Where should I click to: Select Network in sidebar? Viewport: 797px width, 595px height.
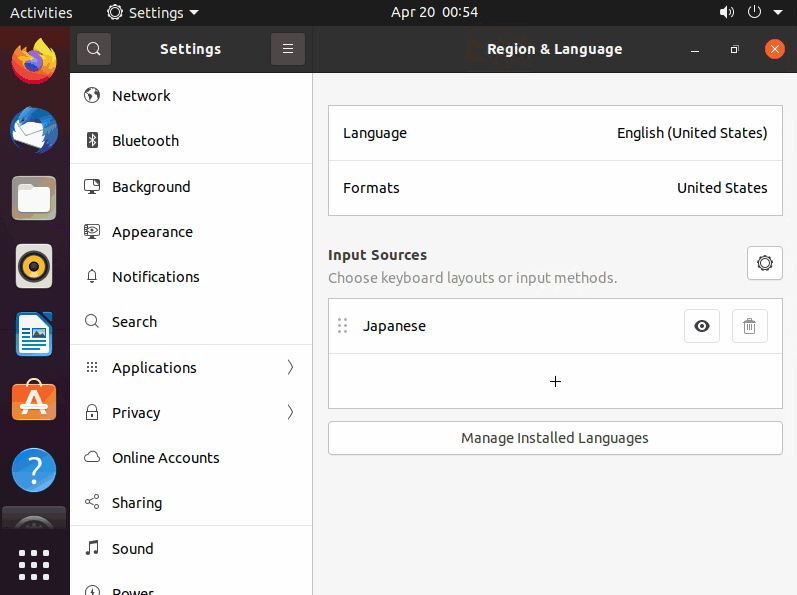click(x=191, y=96)
